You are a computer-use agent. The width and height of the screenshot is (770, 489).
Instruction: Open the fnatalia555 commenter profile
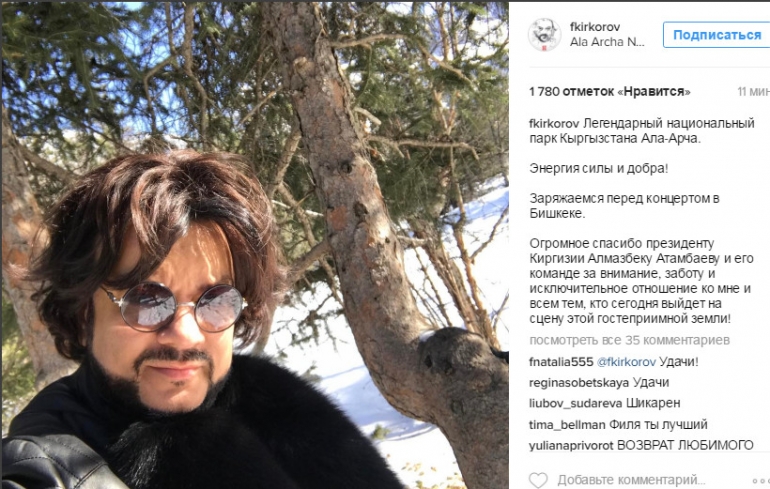[x=561, y=362]
